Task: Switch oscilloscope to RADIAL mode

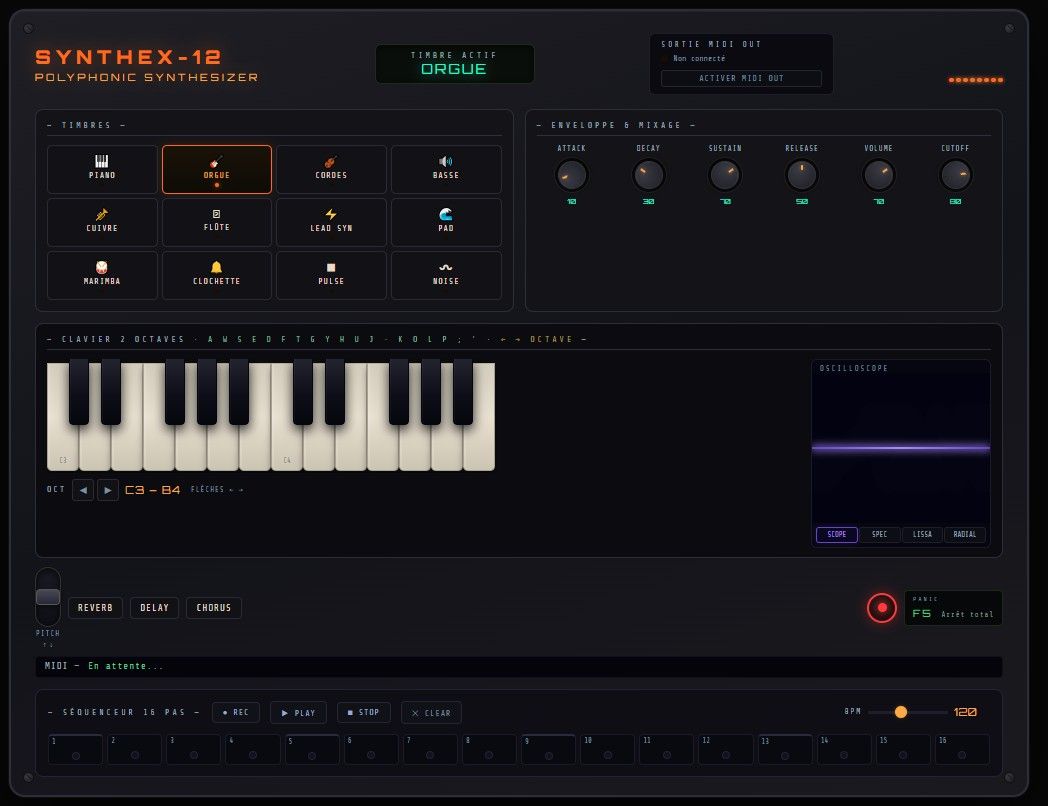Action: coord(964,534)
